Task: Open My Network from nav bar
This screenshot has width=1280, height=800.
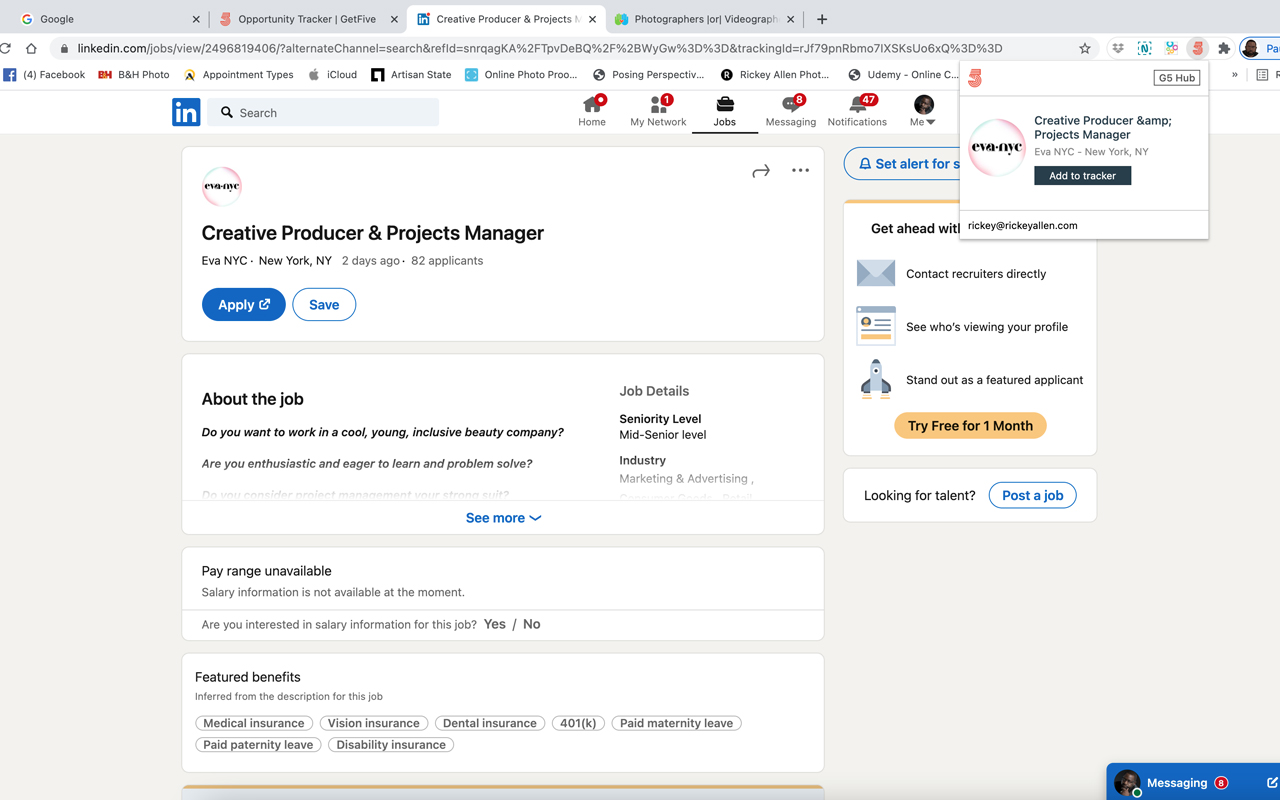Action: coord(658,111)
